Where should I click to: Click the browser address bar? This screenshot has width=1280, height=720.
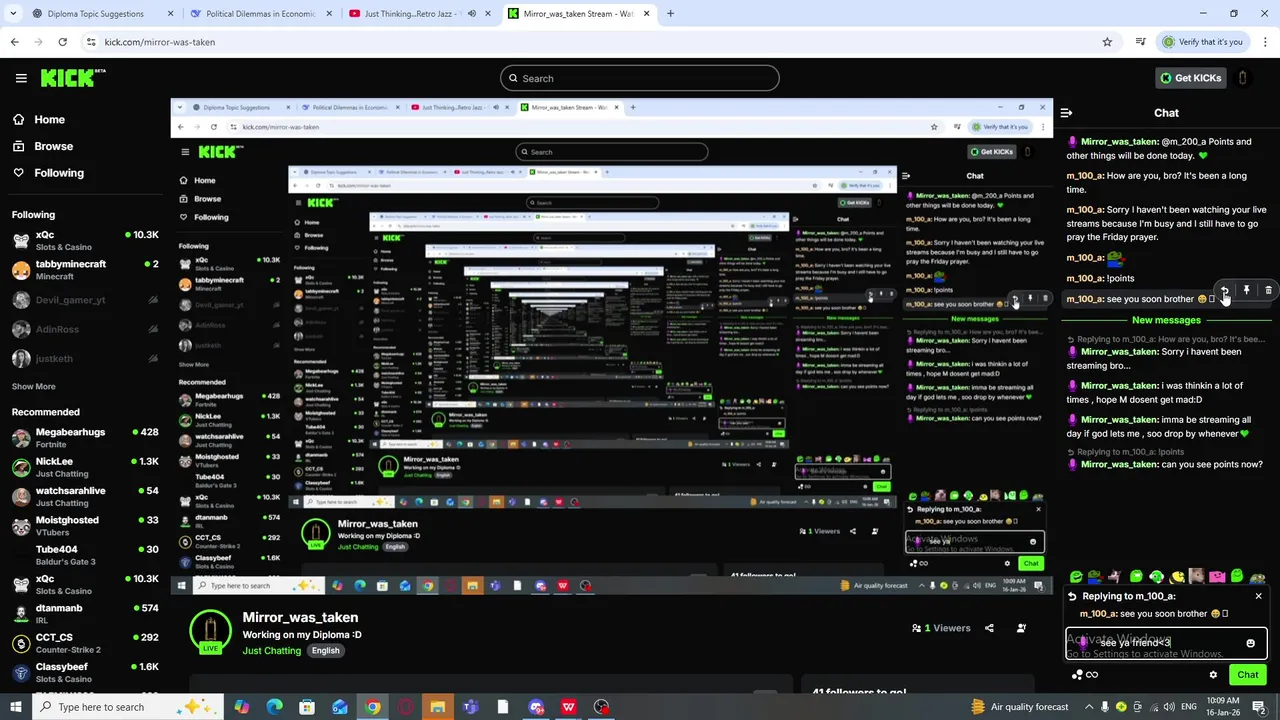coord(590,42)
